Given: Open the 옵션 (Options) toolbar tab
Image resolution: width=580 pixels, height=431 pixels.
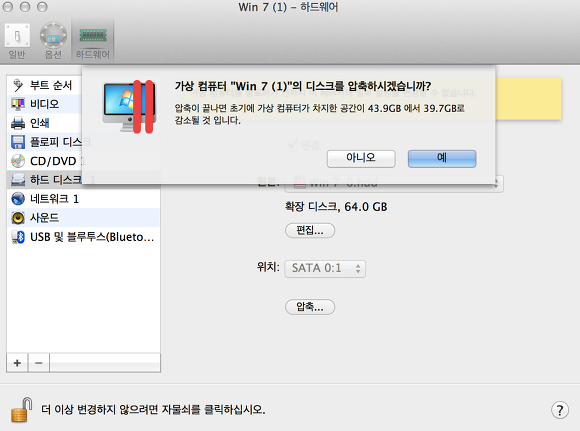Looking at the screenshot, I should coord(53,41).
